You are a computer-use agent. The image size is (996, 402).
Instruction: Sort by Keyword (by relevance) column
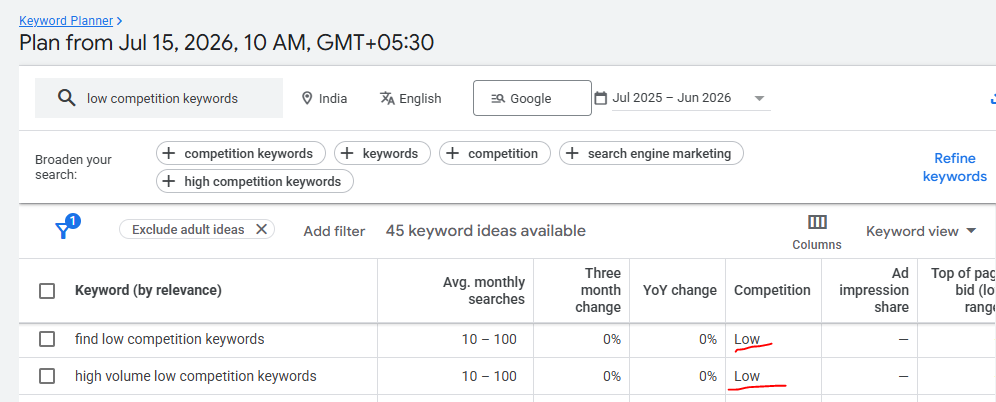point(148,290)
